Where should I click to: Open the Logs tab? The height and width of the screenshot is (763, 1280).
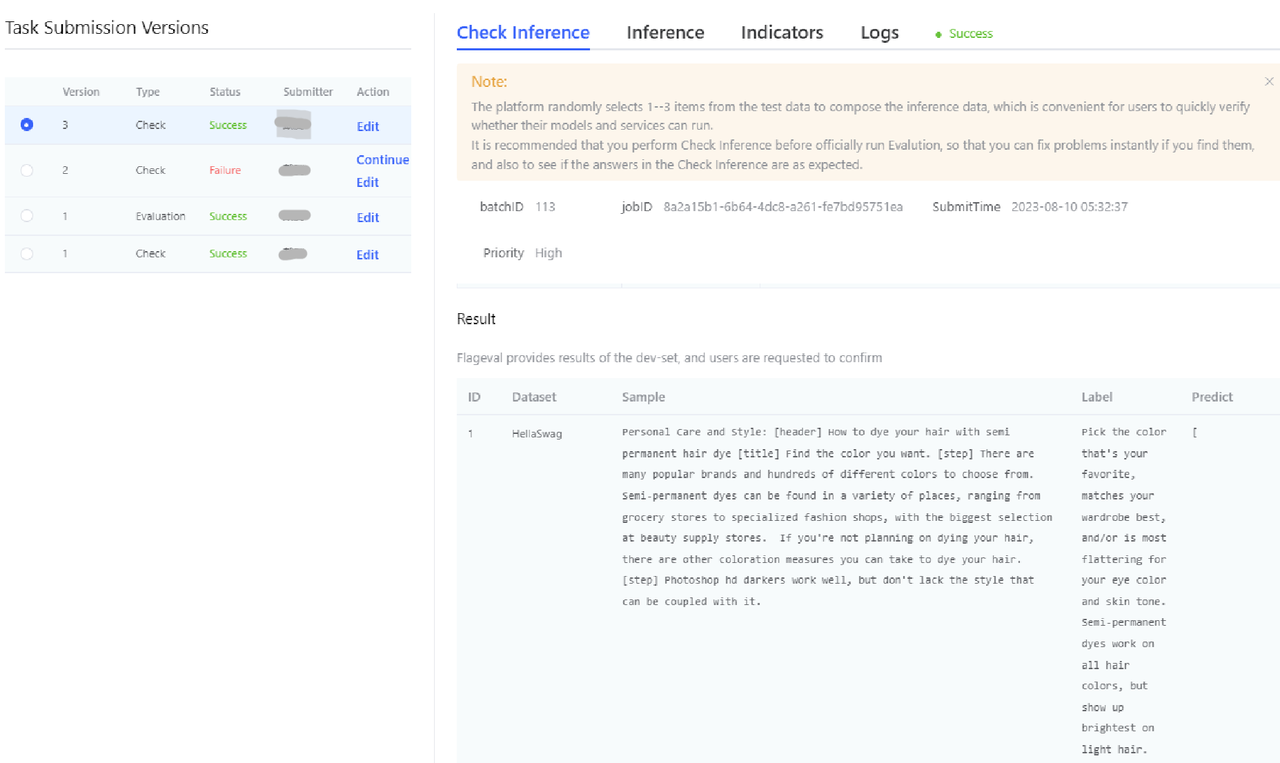point(879,33)
